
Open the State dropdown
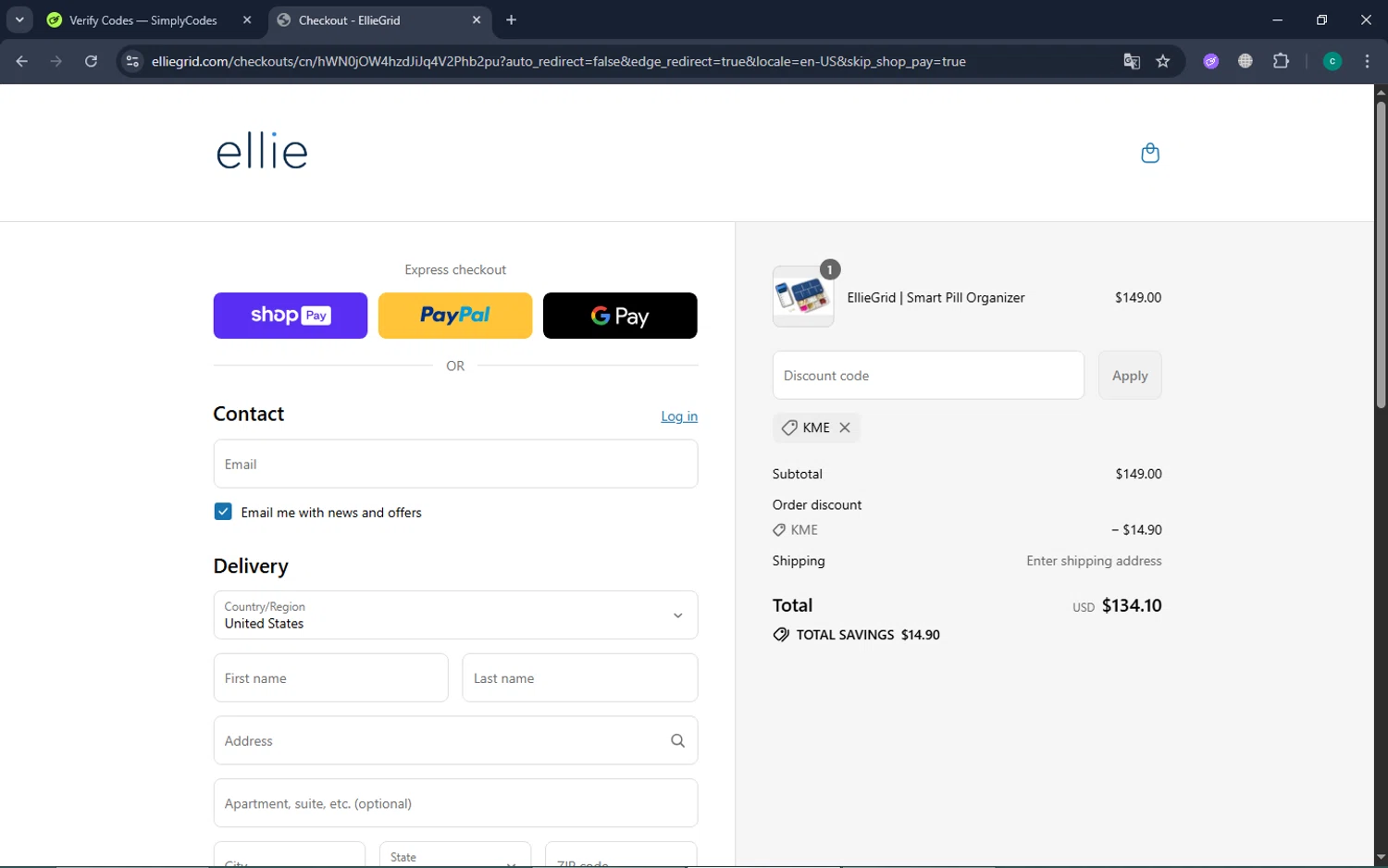(x=455, y=855)
